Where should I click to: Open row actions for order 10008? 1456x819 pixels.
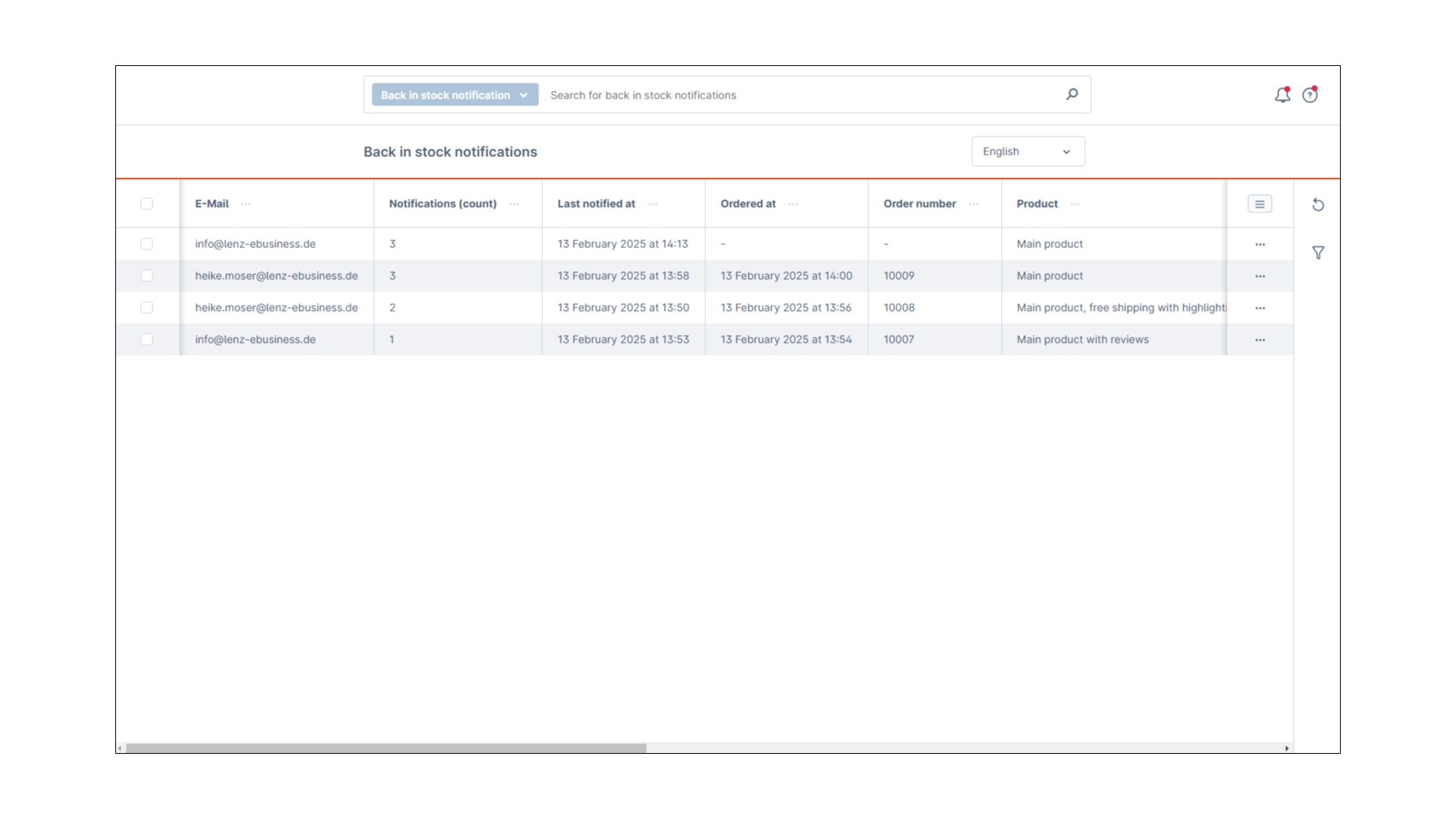click(1260, 308)
